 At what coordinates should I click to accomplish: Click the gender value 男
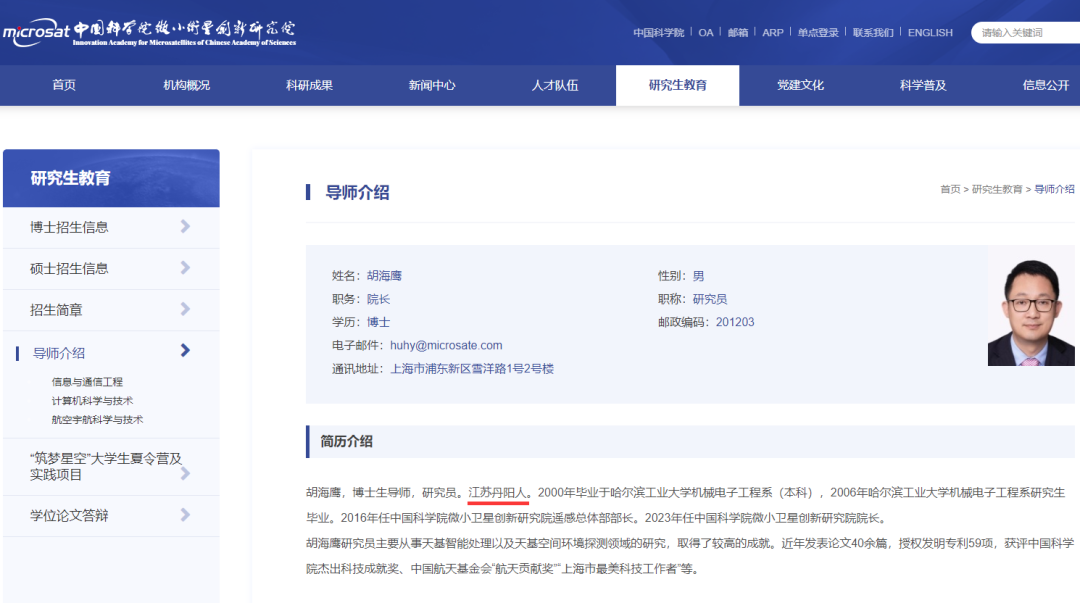[x=698, y=276]
